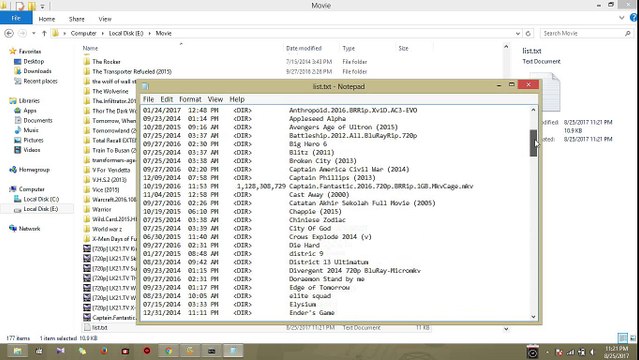
Task: Click Notepad scrollbar up arrow
Action: [x=533, y=110]
